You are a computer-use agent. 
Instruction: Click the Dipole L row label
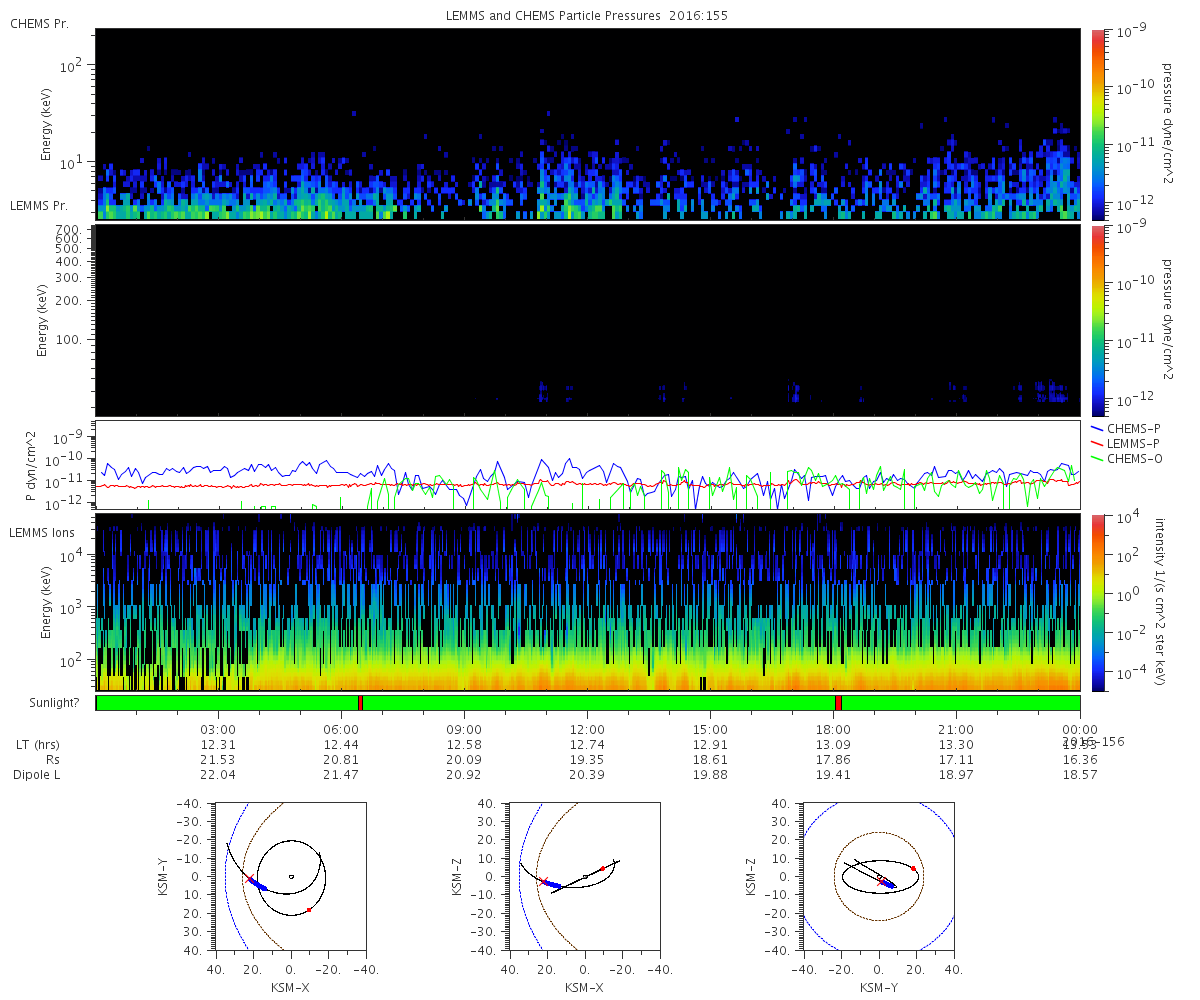39,775
